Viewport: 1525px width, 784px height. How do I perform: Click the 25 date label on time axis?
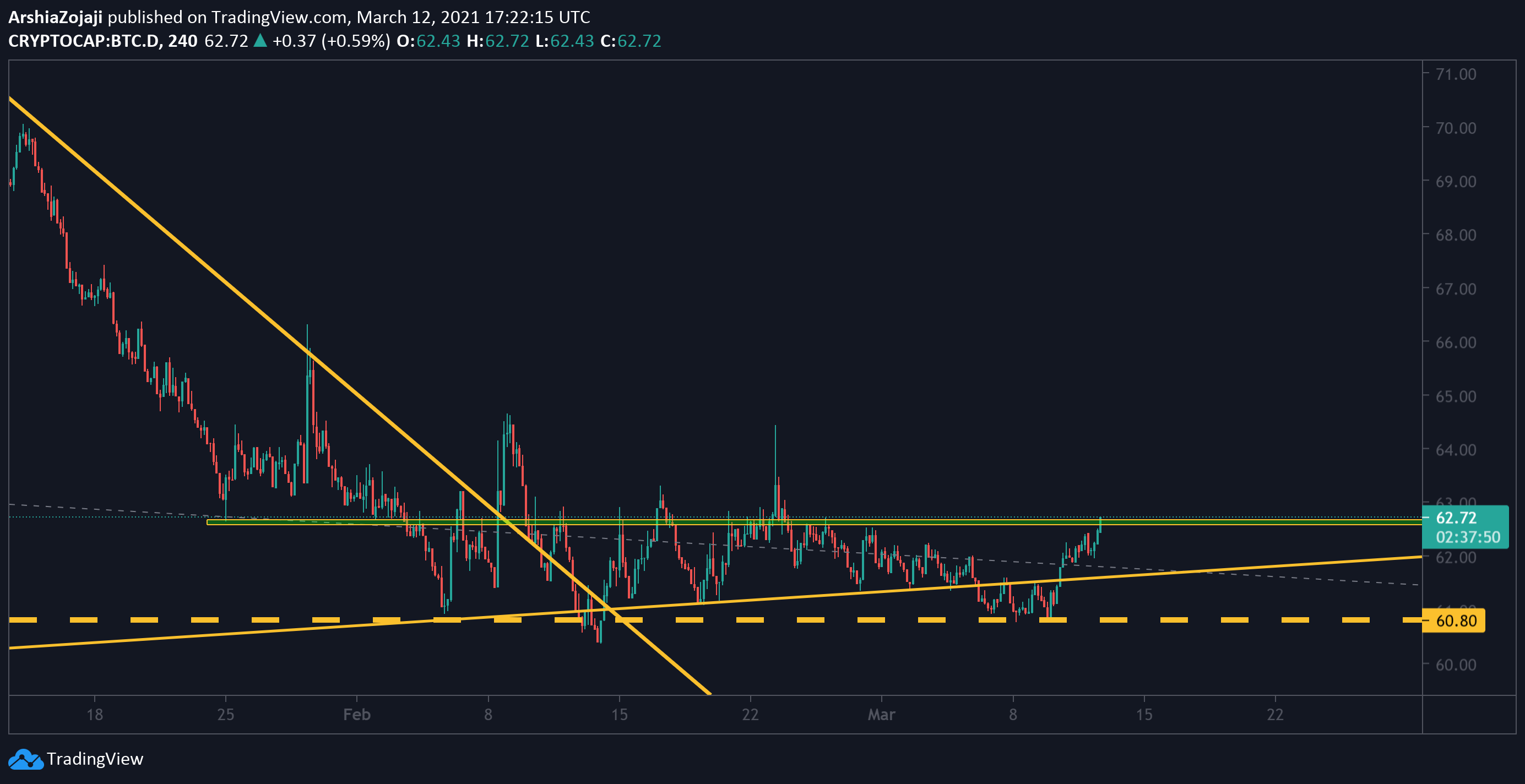(x=226, y=715)
